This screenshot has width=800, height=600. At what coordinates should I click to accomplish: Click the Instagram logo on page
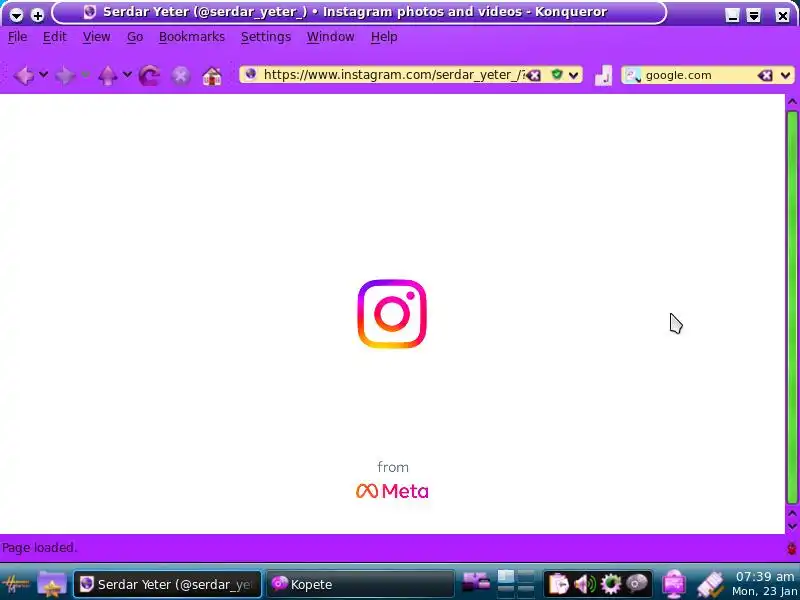392,314
